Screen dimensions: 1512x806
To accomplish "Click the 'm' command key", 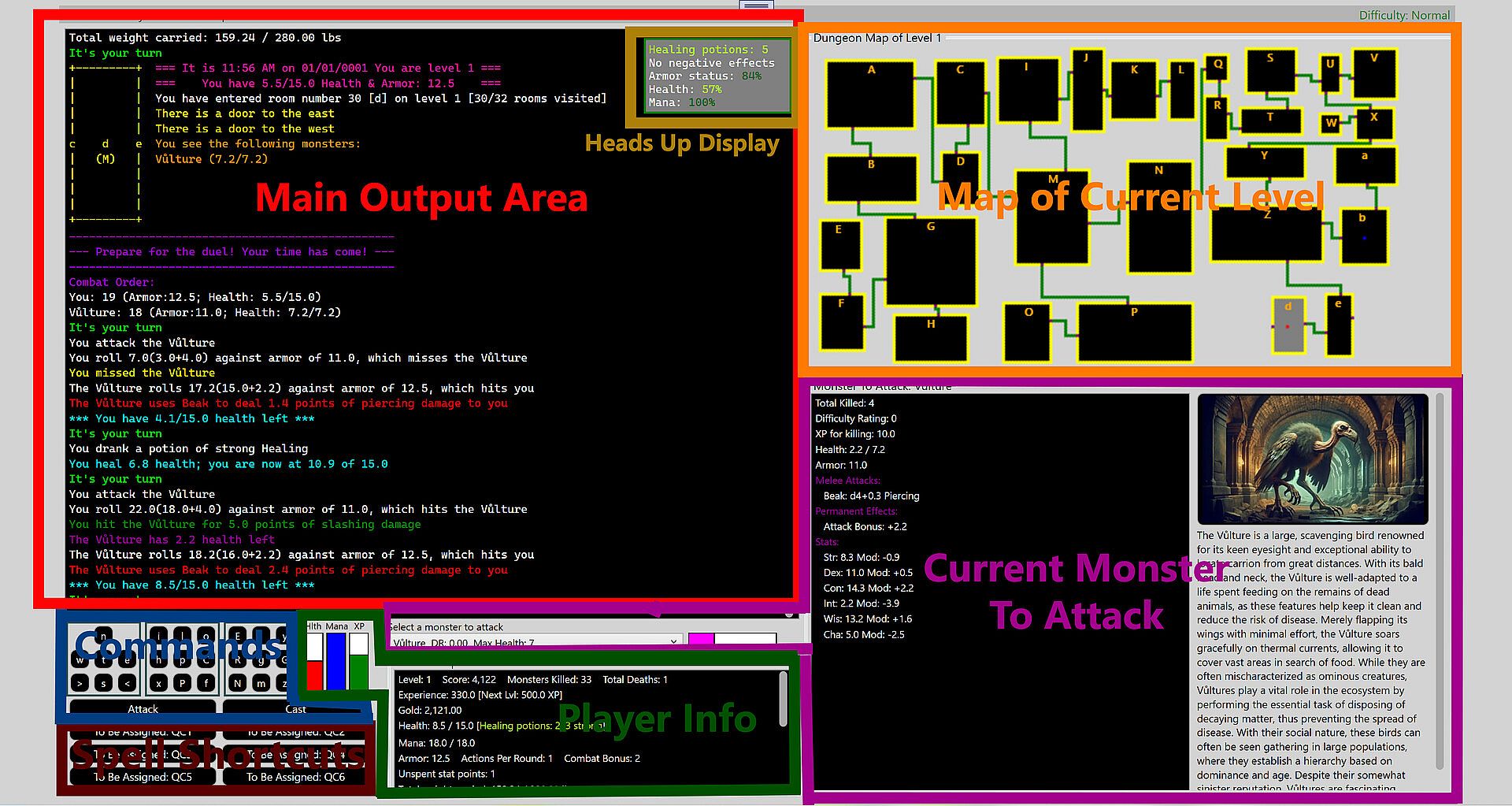I will coord(261,683).
